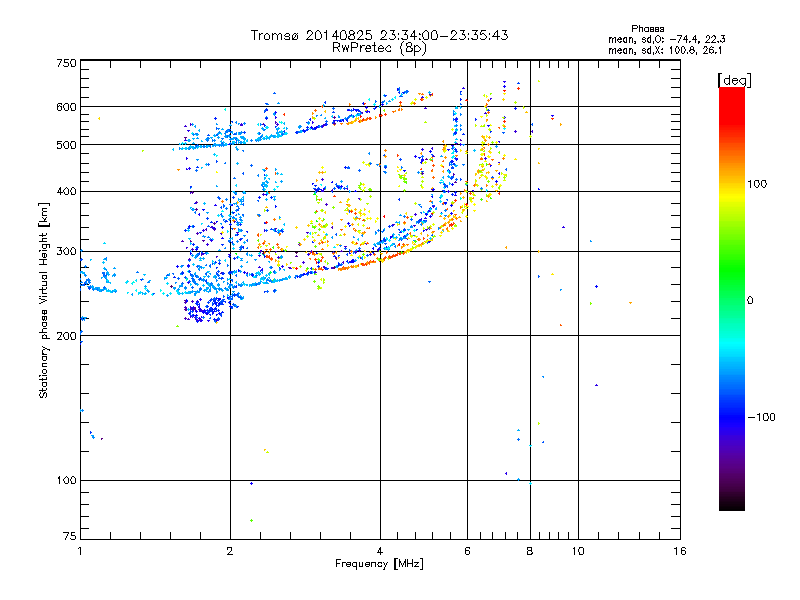Click the x-axis '8' tick label
Screen dimensions: 800x600
coord(530,551)
